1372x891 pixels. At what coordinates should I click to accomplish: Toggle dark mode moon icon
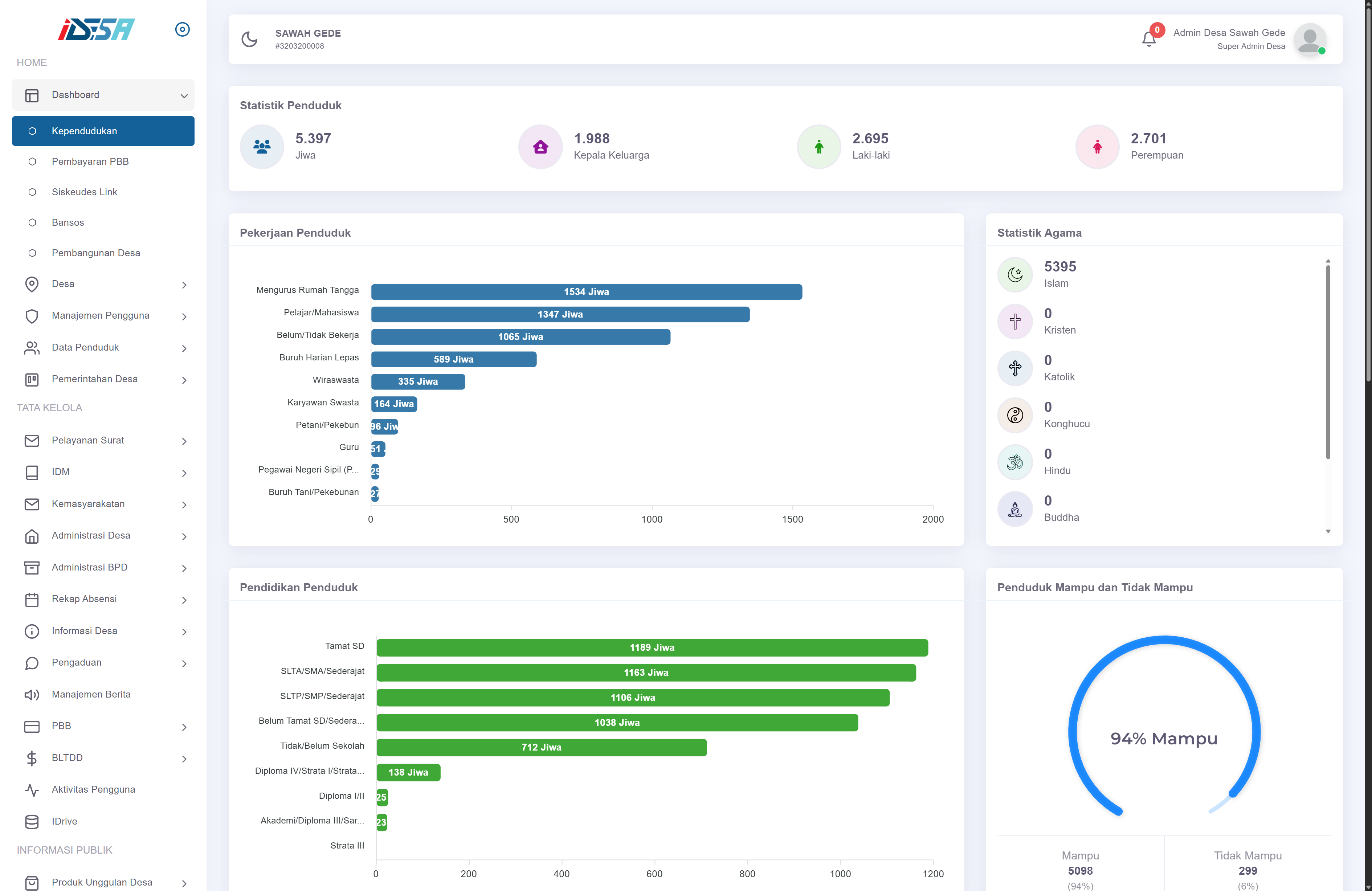[249, 39]
